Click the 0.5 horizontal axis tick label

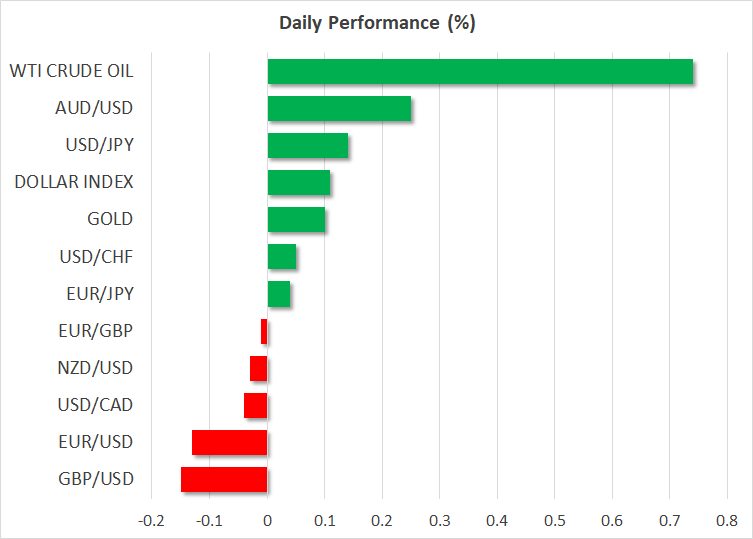pyautogui.click(x=555, y=520)
